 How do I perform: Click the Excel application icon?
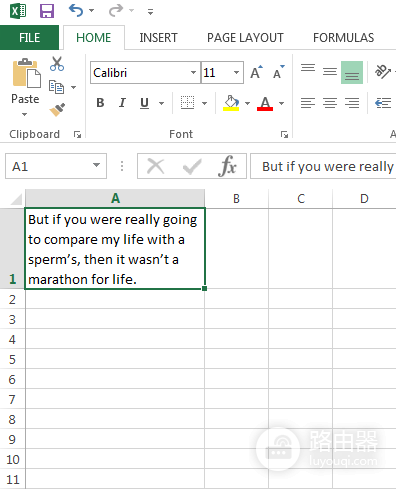pyautogui.click(x=18, y=11)
